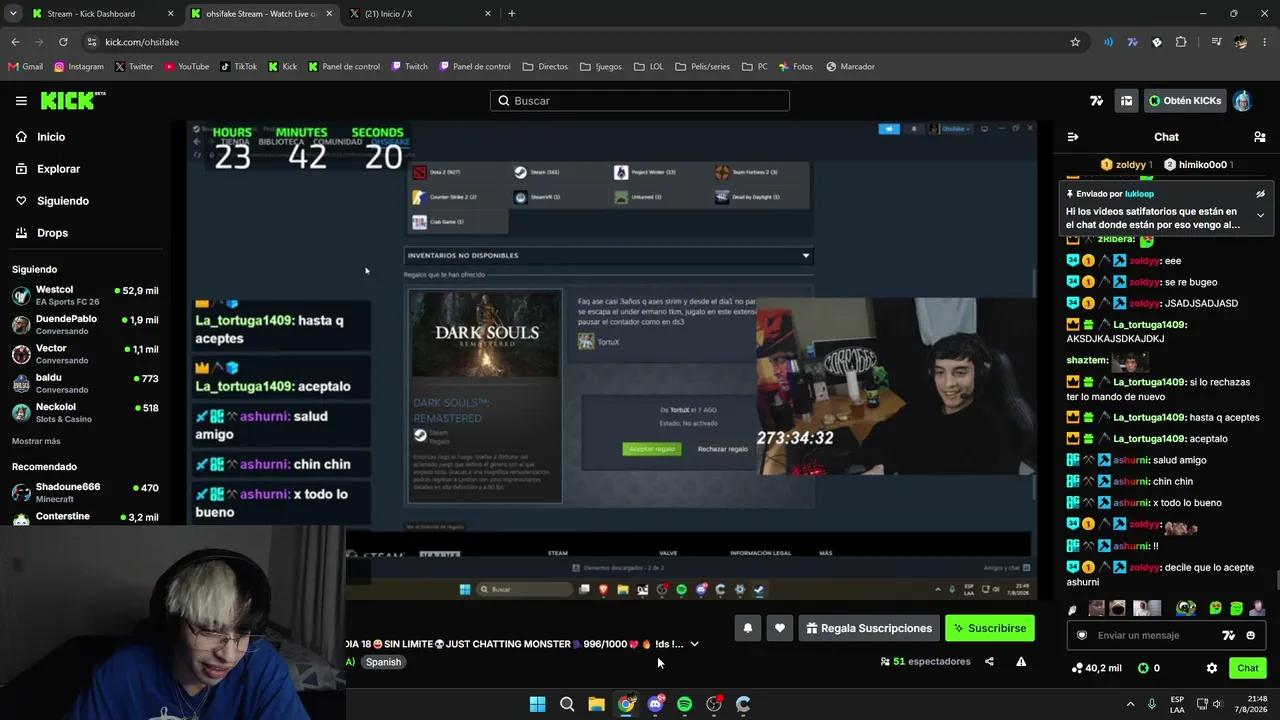The width and height of the screenshot is (1280, 720).
Task: Click the 51 espectadores viewer count
Action: pos(925,661)
